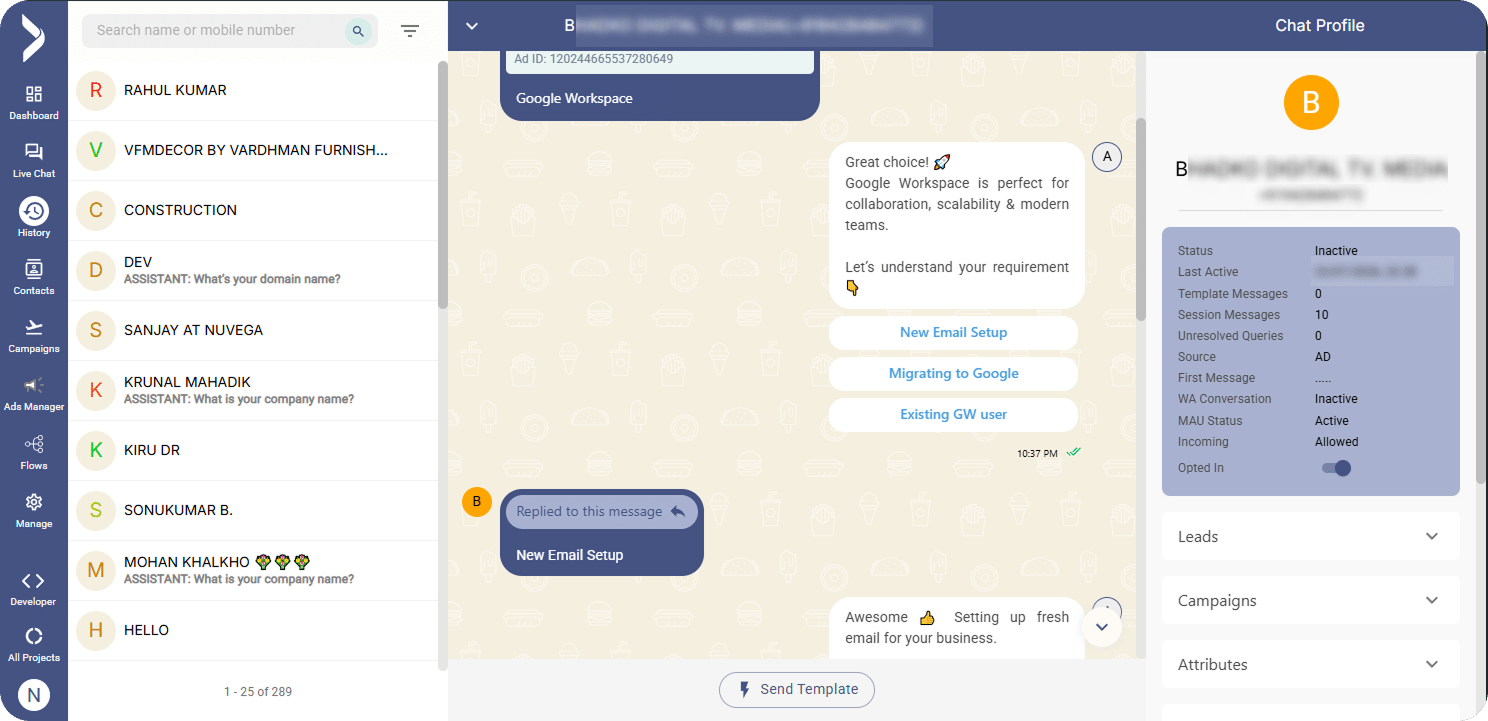The height and width of the screenshot is (721, 1488).
Task: Click the reply arrow in quoted message
Action: tap(678, 511)
